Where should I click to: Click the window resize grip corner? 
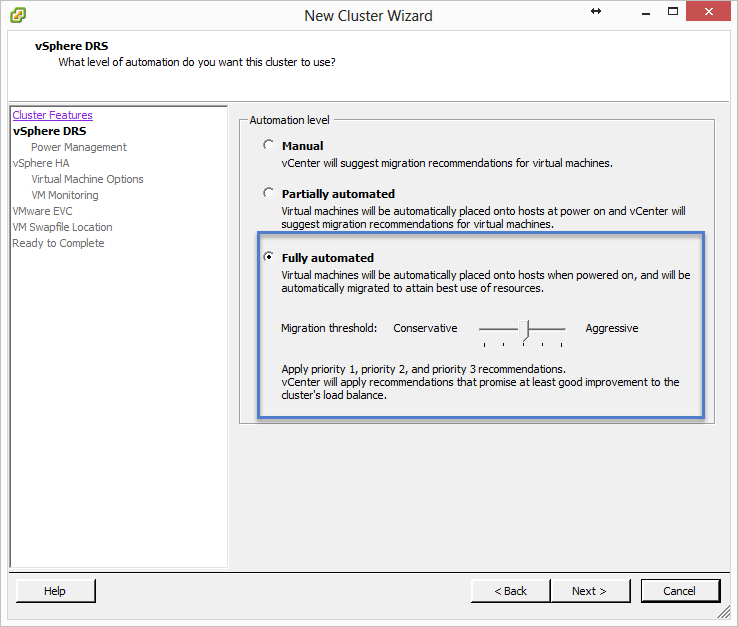pyautogui.click(x=723, y=611)
